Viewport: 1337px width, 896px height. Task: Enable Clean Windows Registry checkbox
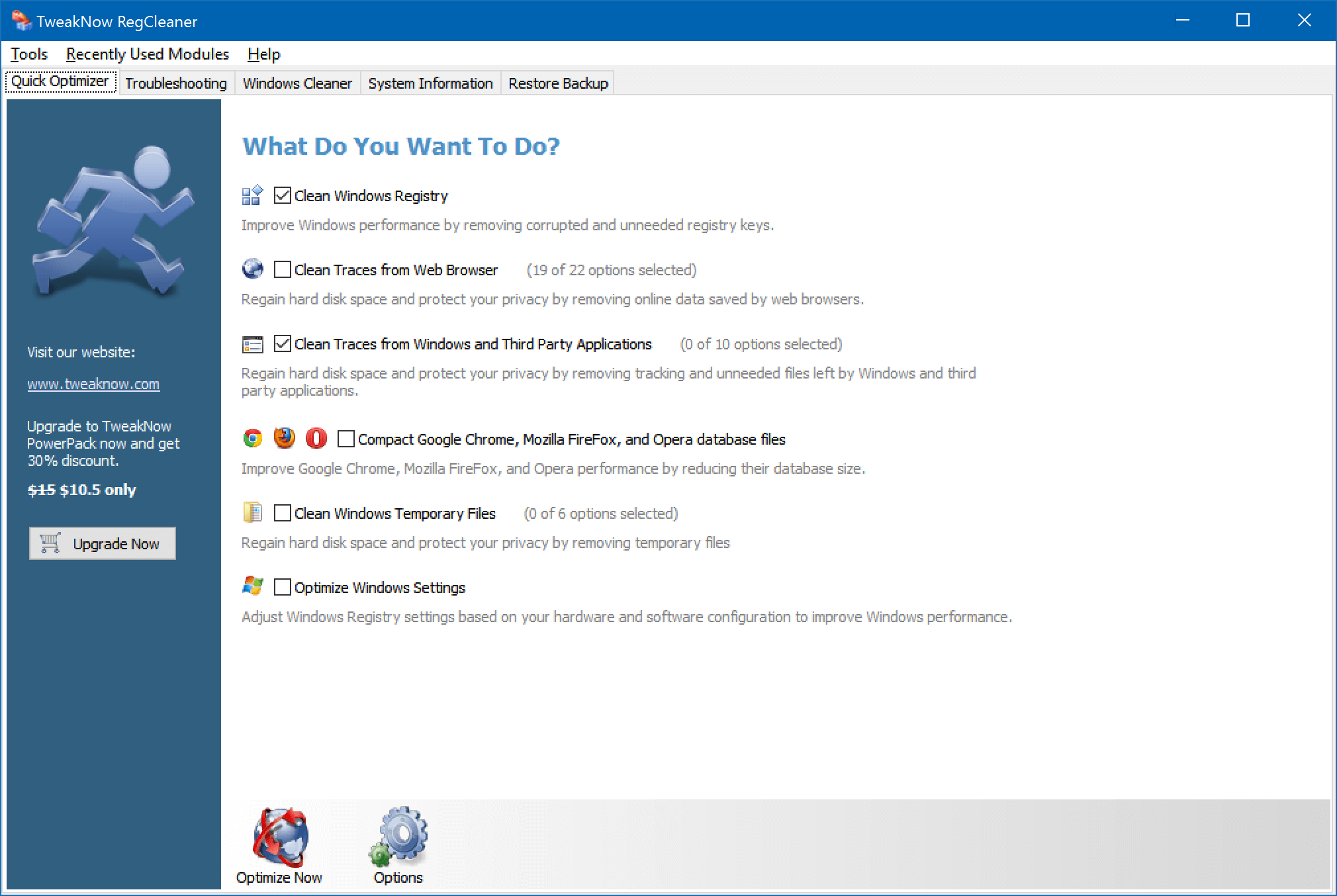282,195
